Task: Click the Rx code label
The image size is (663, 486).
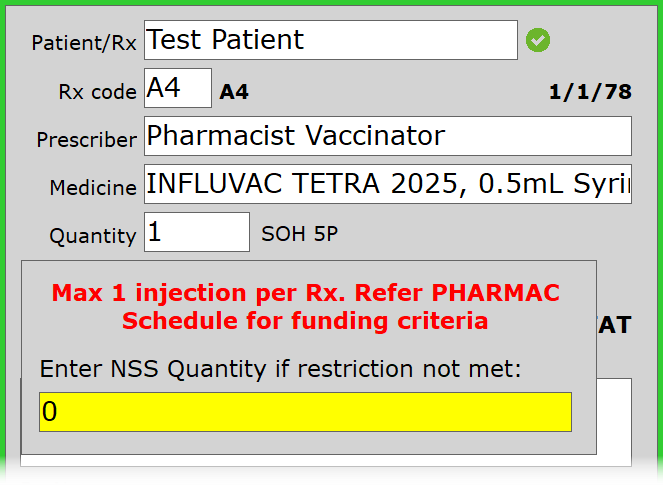Action: click(97, 93)
